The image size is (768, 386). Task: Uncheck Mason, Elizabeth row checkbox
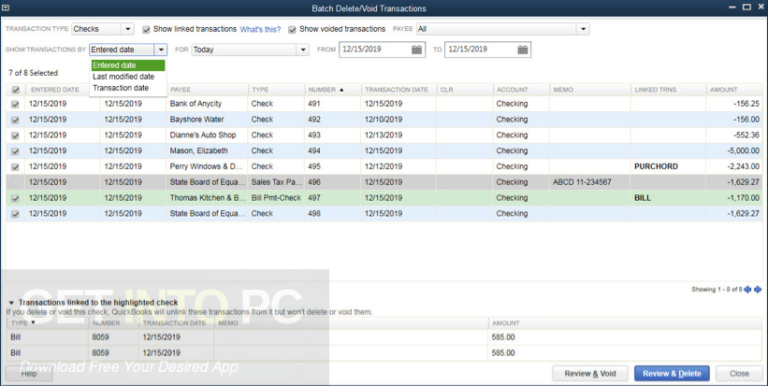pos(15,151)
